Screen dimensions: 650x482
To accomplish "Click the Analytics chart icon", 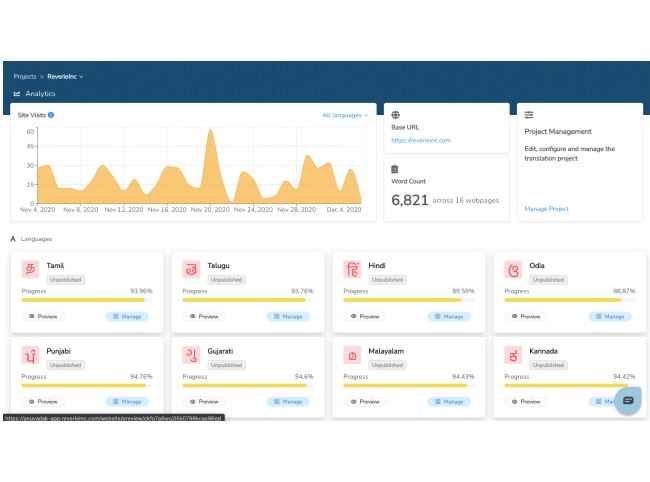I will (17, 94).
